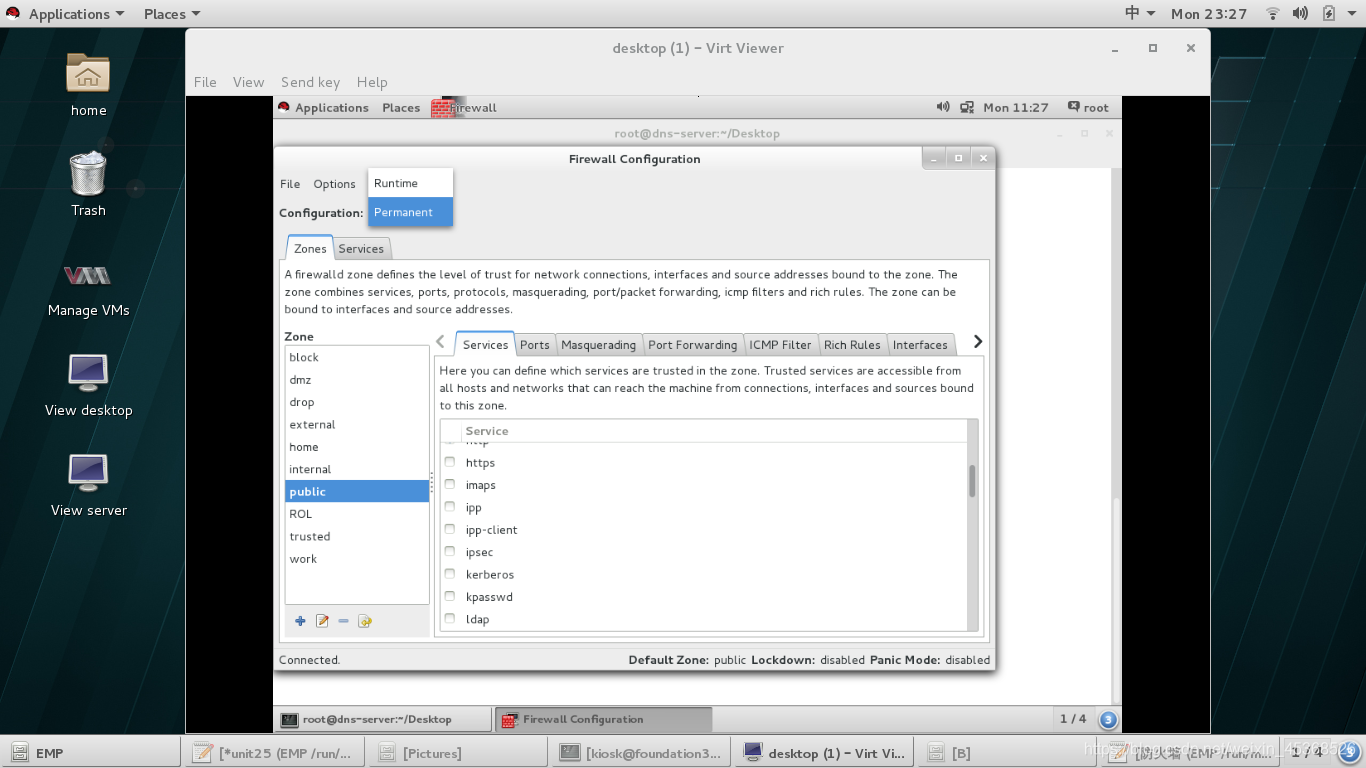Open the input method dropdown in top bar

tap(1140, 14)
